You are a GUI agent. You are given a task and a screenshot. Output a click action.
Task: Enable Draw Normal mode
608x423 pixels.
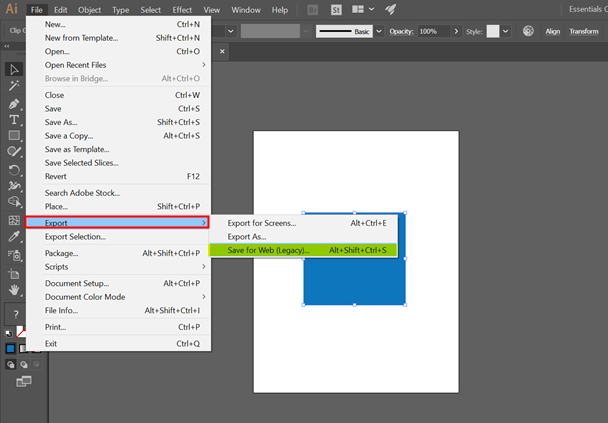tap(10, 364)
